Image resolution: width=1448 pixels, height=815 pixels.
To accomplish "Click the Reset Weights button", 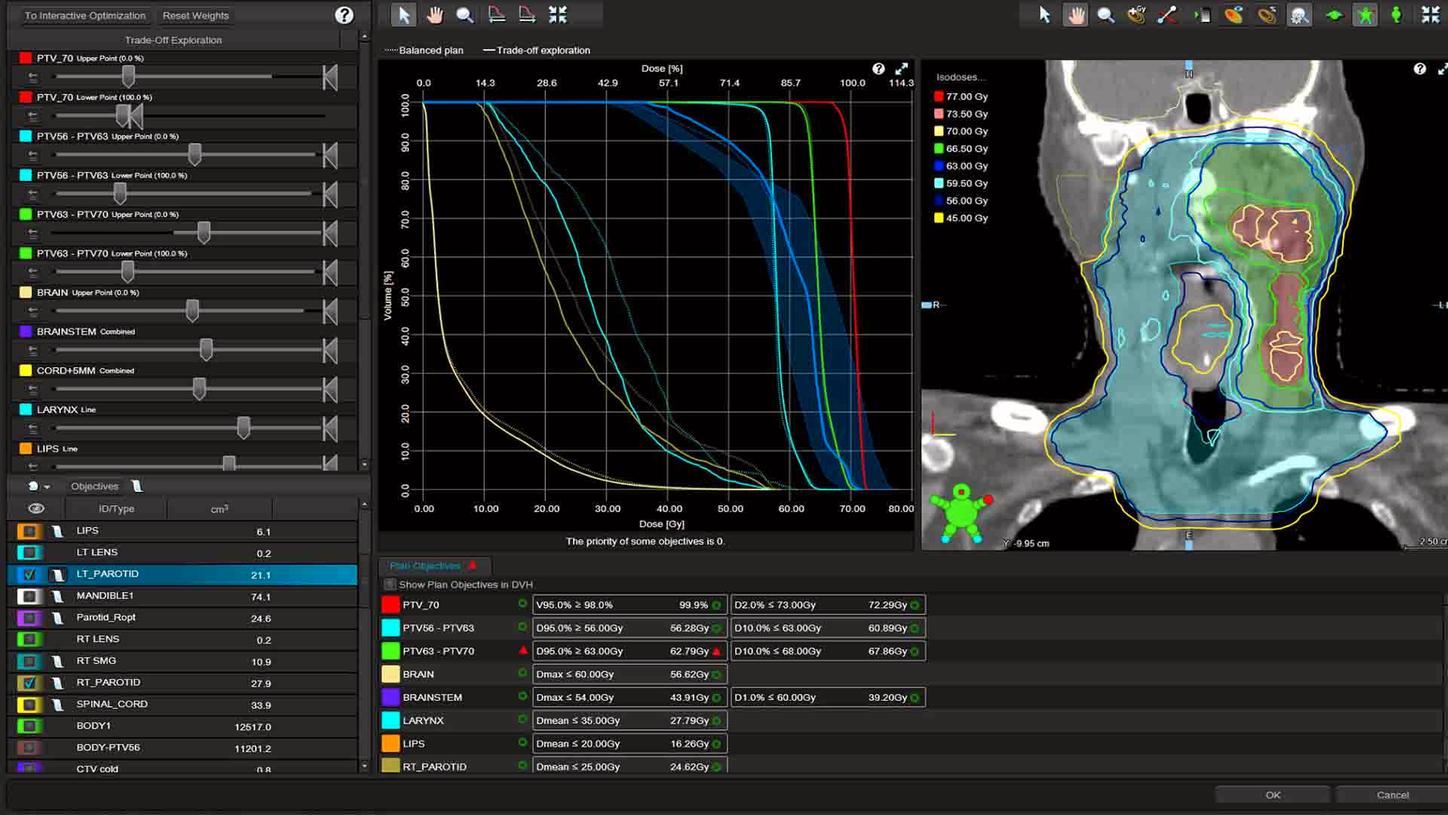I will pos(195,15).
